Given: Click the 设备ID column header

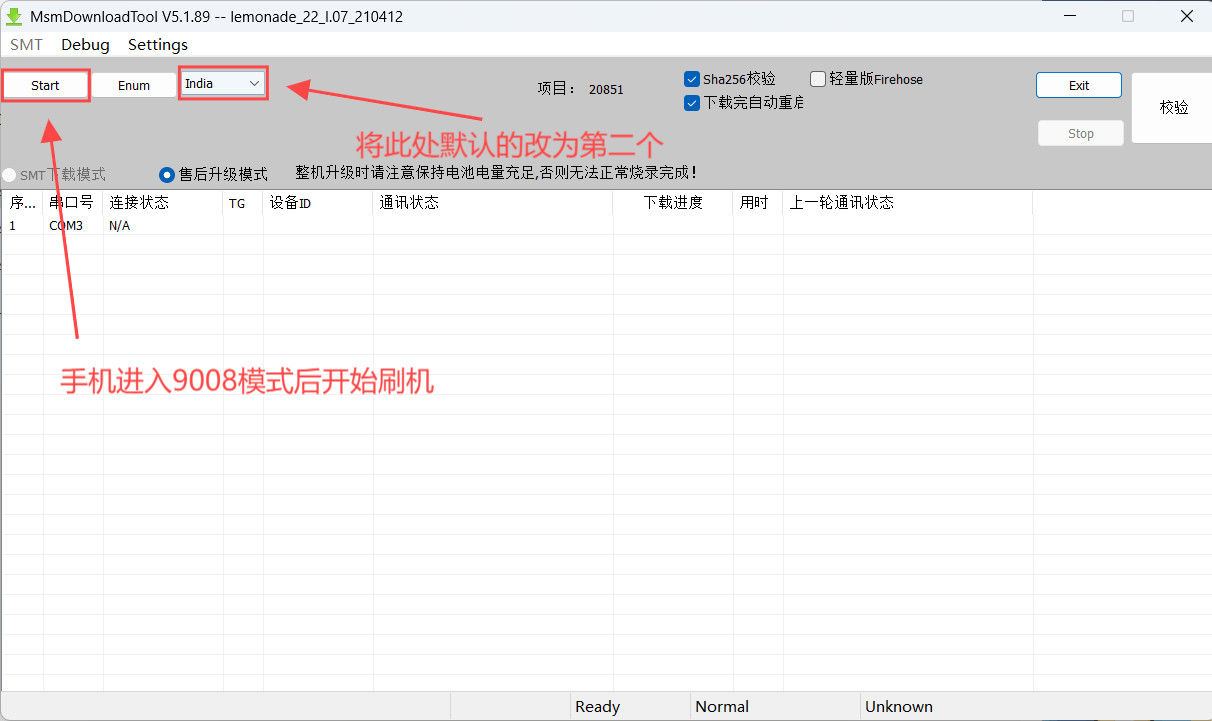Looking at the screenshot, I should pyautogui.click(x=291, y=203).
